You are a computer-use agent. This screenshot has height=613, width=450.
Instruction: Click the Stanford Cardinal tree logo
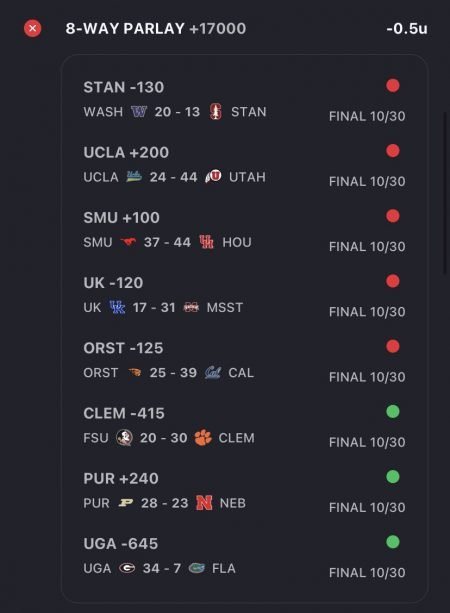point(215,112)
